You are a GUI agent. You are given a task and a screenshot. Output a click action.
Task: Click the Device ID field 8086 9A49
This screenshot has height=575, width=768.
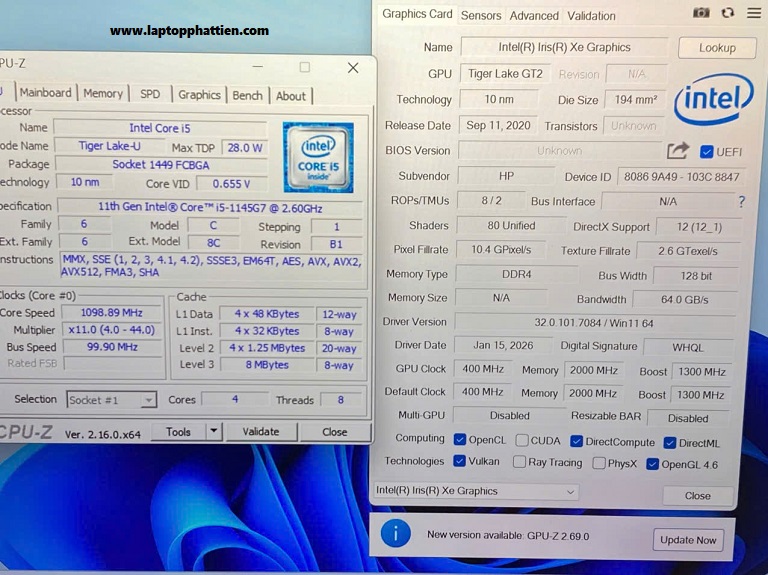pyautogui.click(x=681, y=177)
